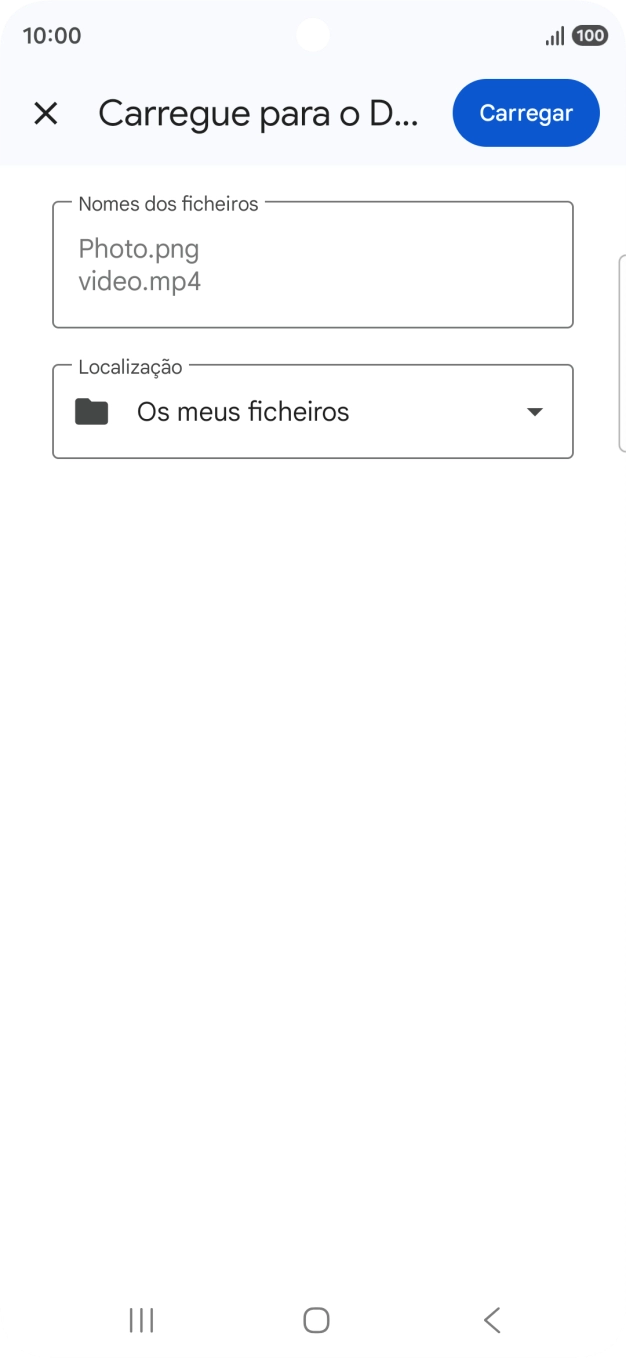Tap the X to dismiss the upload screen
This screenshot has width=626, height=1358.
pyautogui.click(x=46, y=113)
